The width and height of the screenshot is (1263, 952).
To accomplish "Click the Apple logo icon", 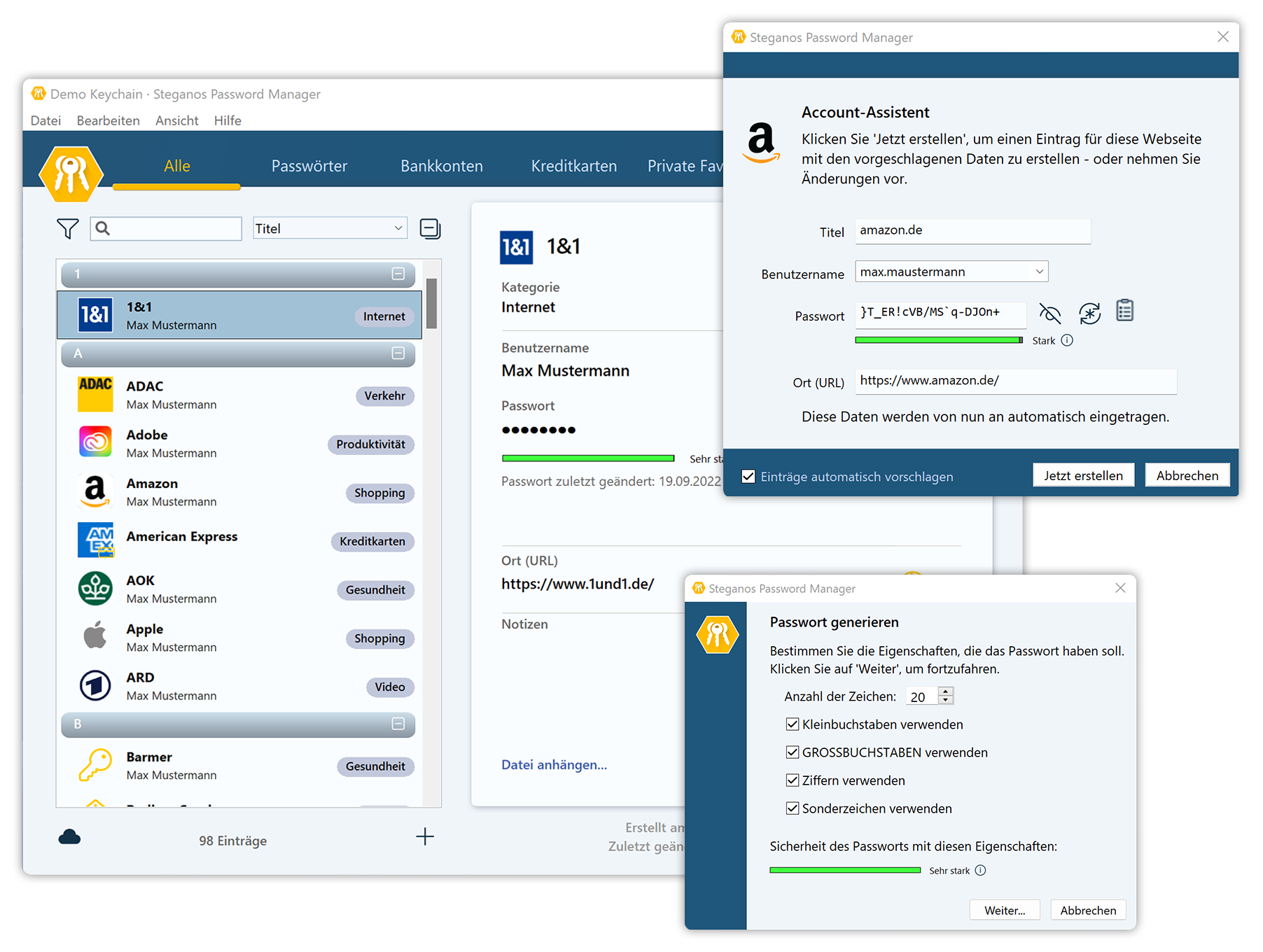I will point(95,636).
